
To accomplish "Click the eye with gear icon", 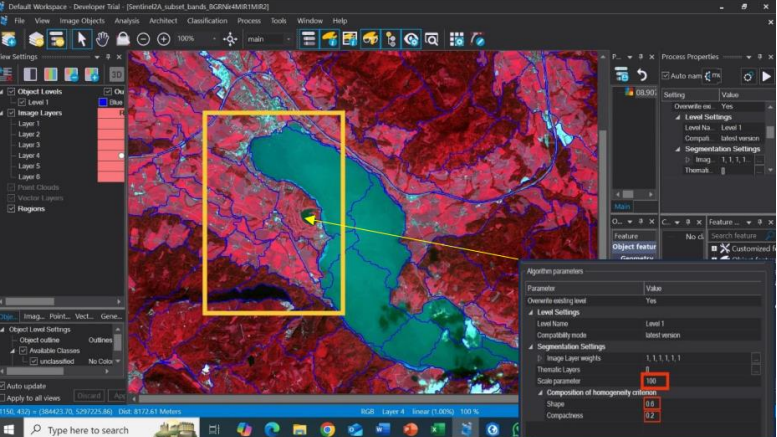I will [x=411, y=39].
